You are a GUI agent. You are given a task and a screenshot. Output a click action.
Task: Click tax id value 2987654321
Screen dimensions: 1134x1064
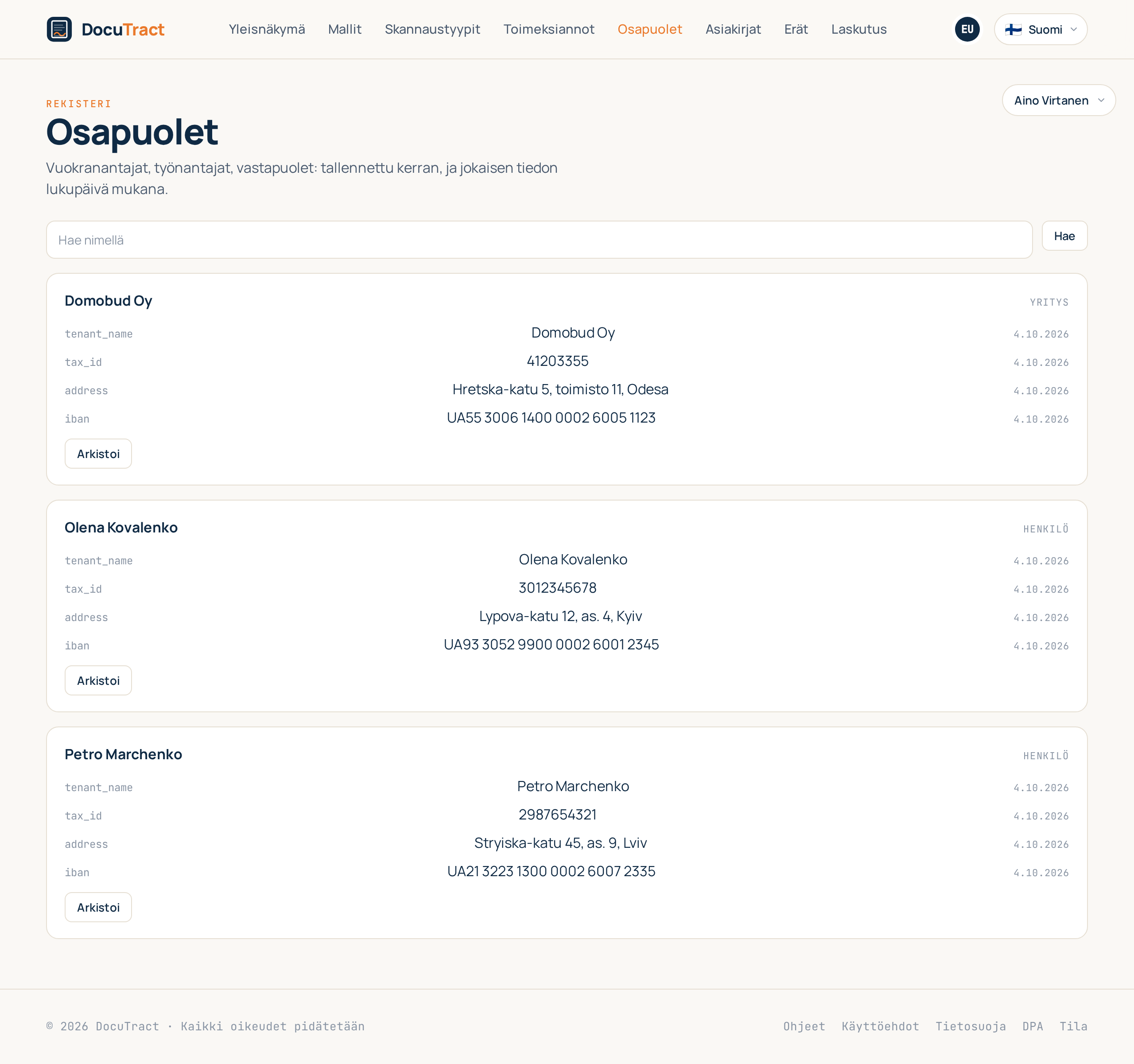click(557, 814)
